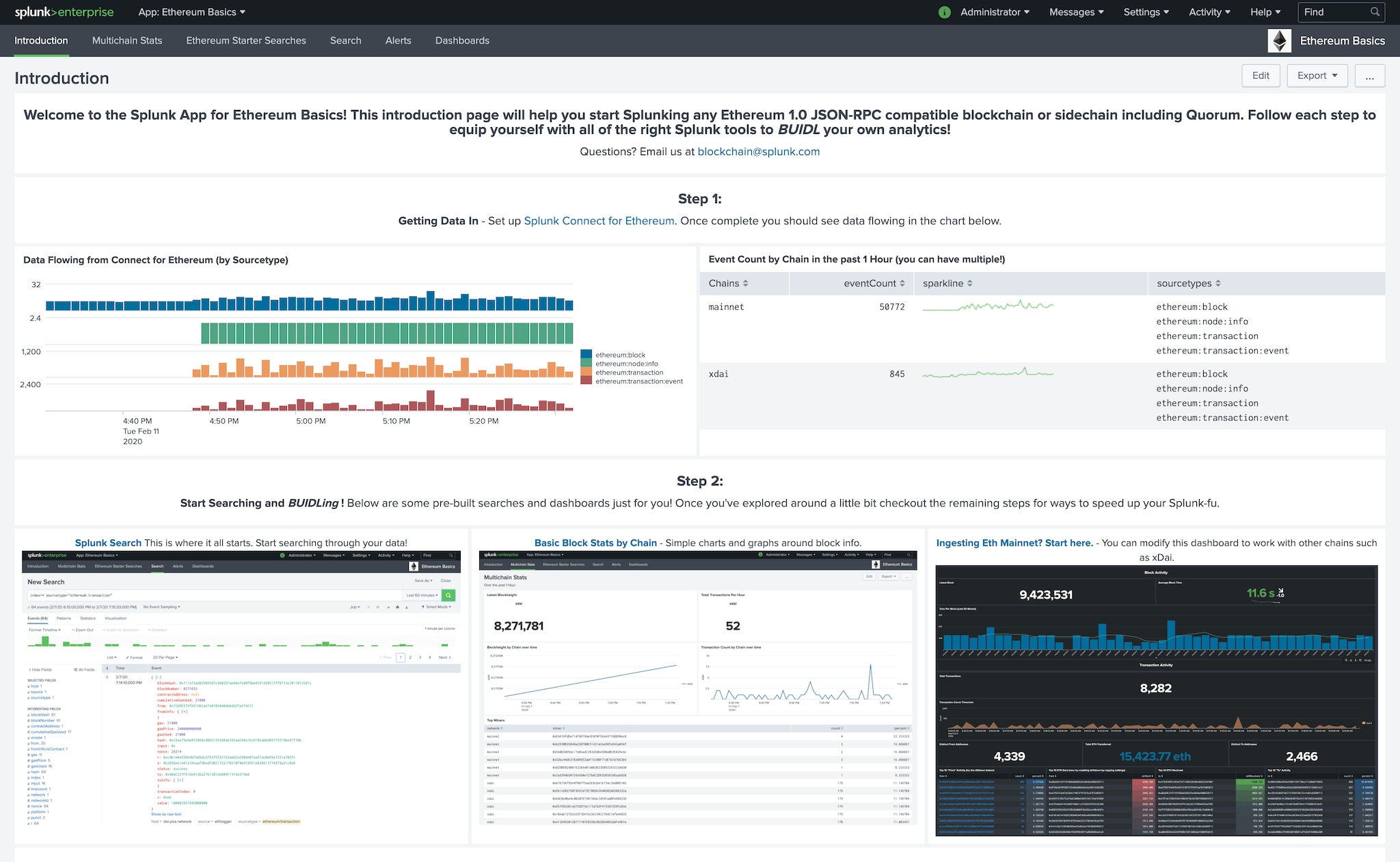Click the eventCount value 50772
This screenshot has height=862, width=1400.
pos(892,307)
